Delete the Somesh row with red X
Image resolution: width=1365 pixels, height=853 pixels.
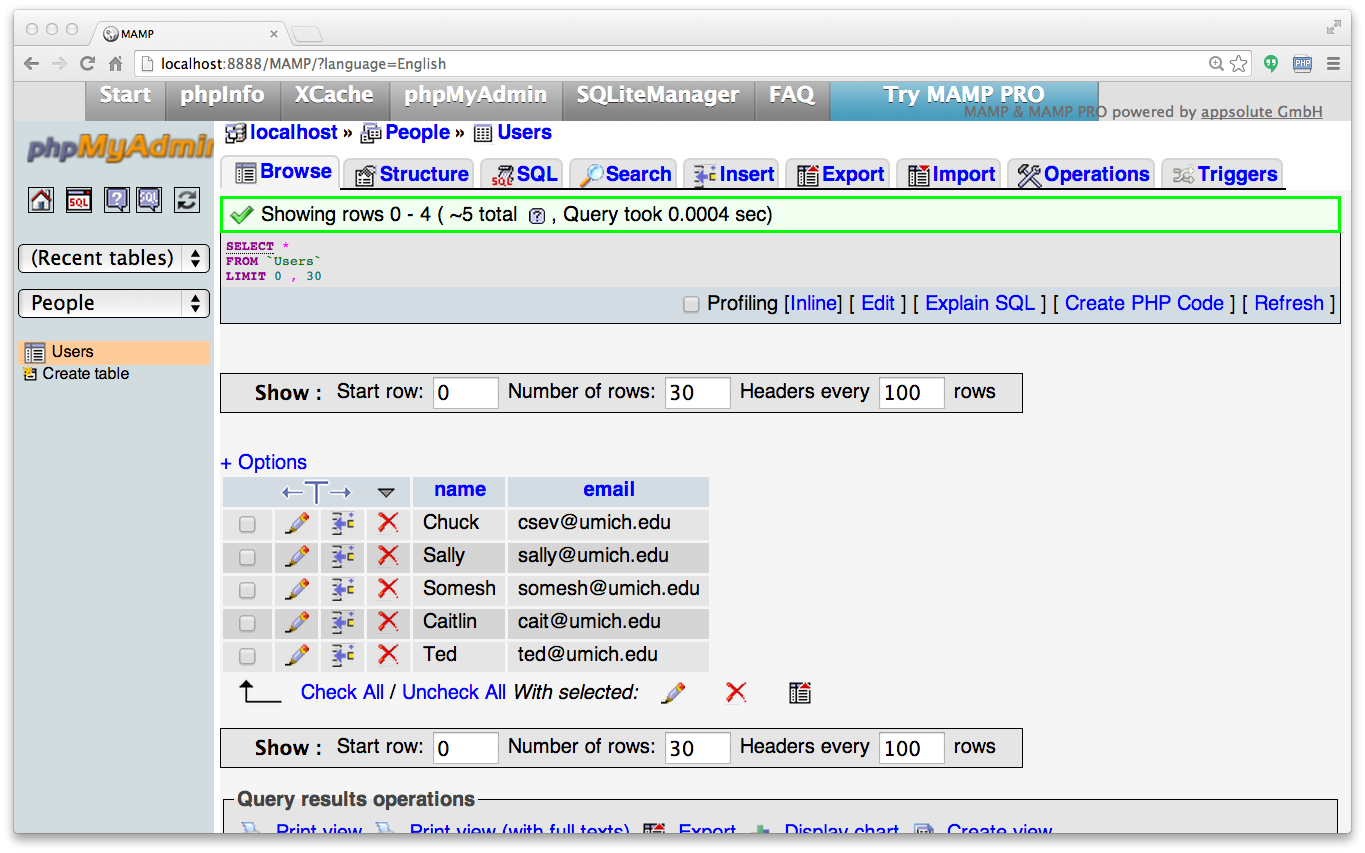tap(388, 589)
